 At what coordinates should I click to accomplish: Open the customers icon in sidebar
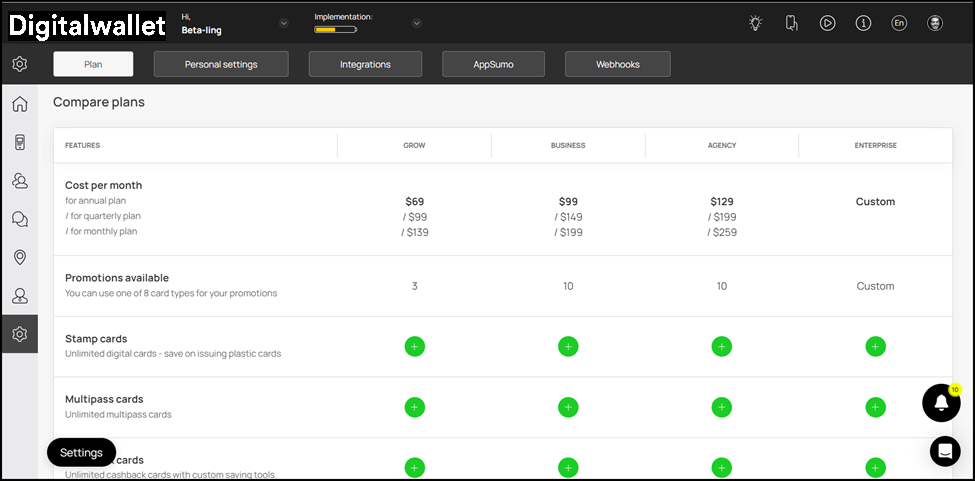(x=19, y=181)
